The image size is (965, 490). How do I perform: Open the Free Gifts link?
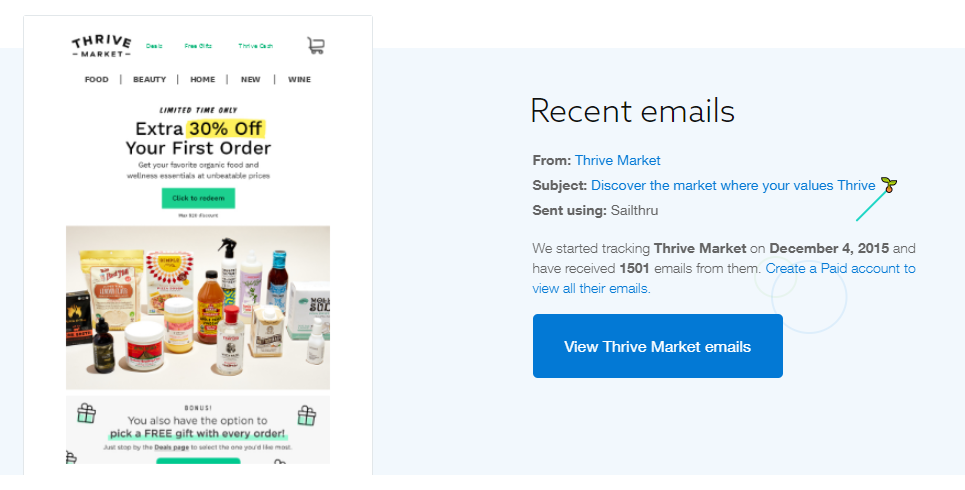coord(198,46)
